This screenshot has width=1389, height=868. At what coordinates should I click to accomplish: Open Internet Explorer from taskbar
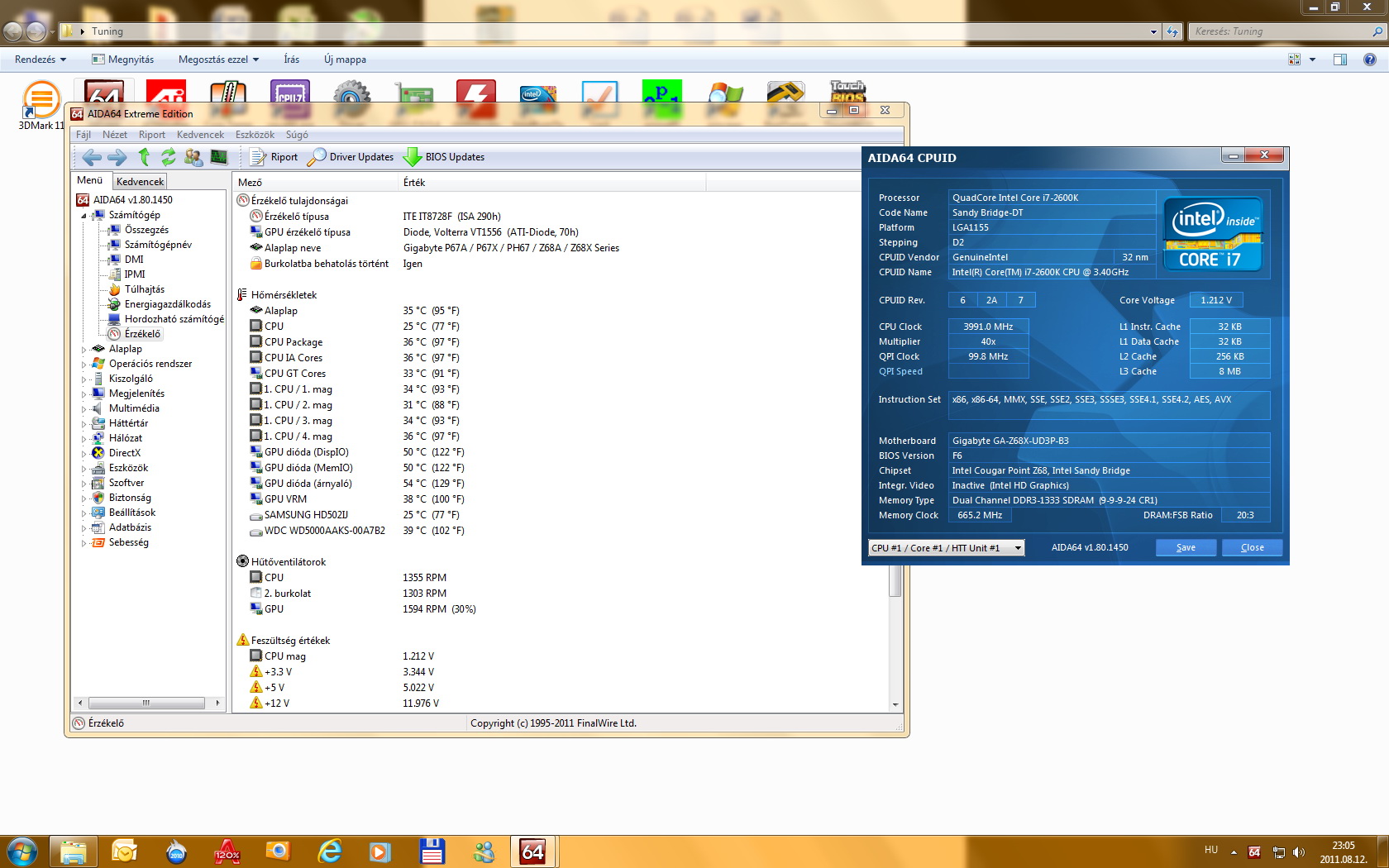point(330,851)
